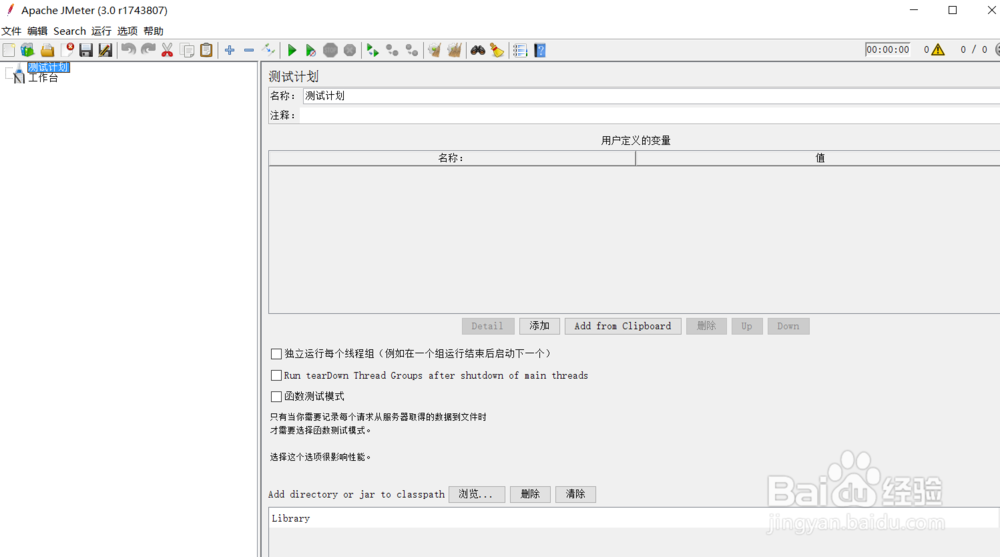Enable run thread groups consecutively checkbox
The width and height of the screenshot is (1000, 557).
[x=276, y=353]
